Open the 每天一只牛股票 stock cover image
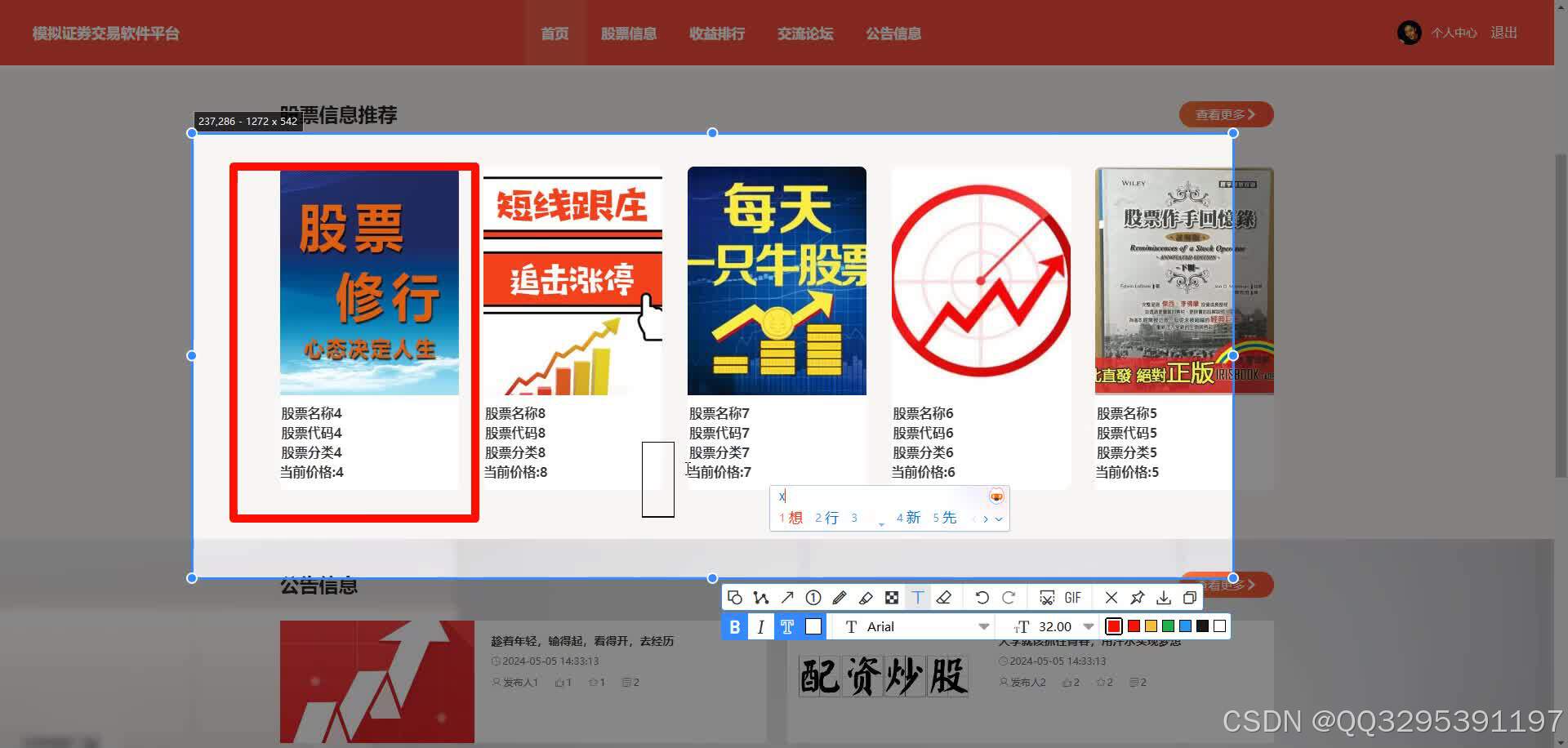This screenshot has width=1568, height=748. pyautogui.click(x=777, y=281)
